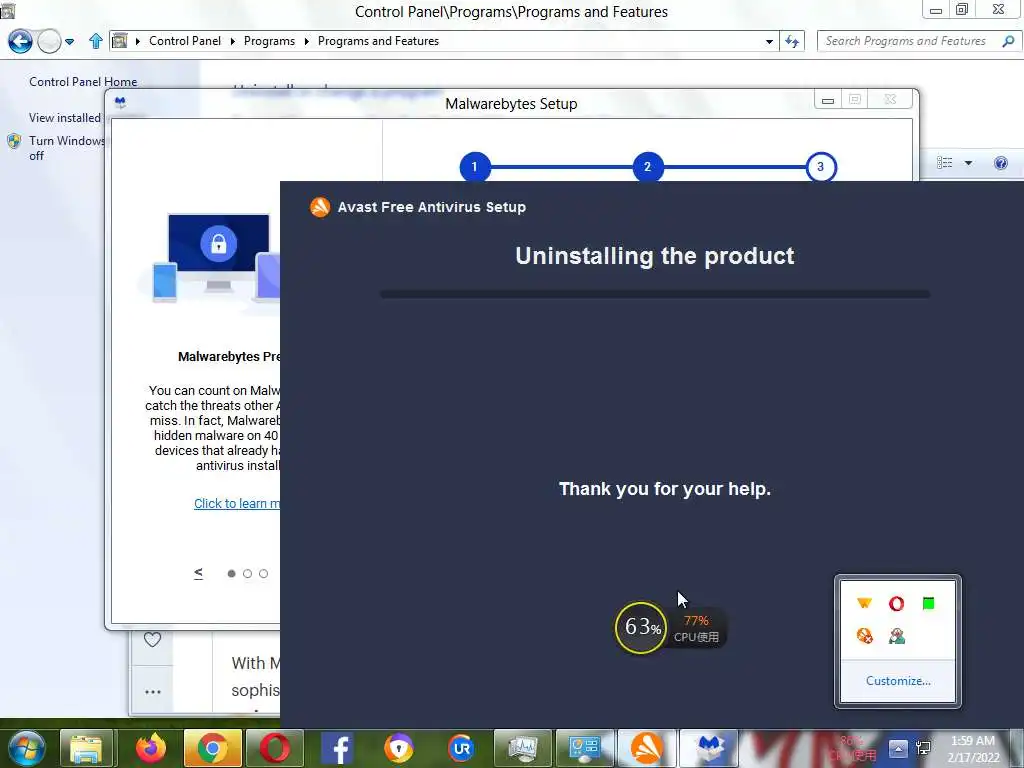Switch to Control Panel taskbar button
Viewport: 1024px width, 768px height.
click(584, 749)
